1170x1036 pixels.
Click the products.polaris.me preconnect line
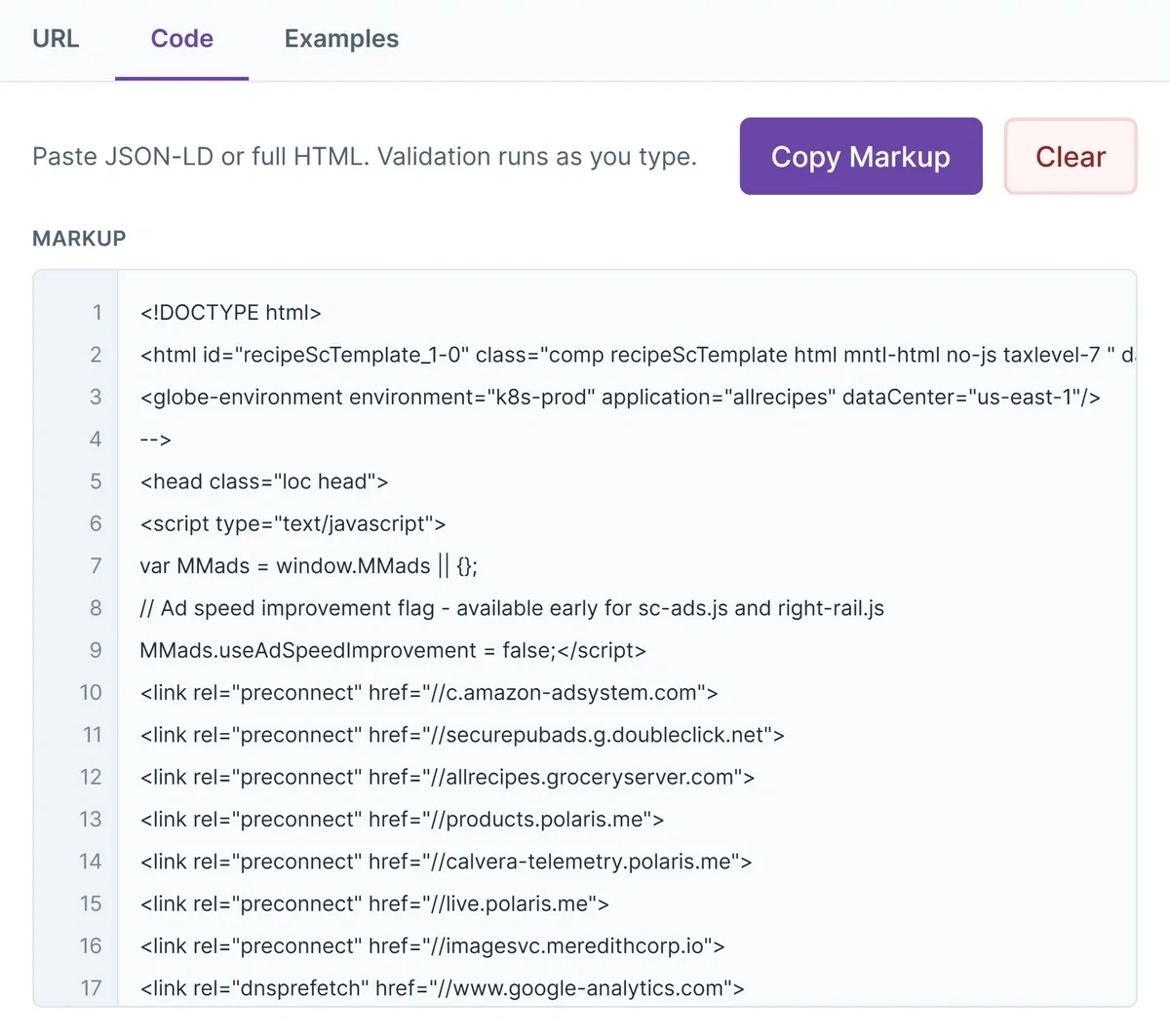pyautogui.click(x=402, y=820)
